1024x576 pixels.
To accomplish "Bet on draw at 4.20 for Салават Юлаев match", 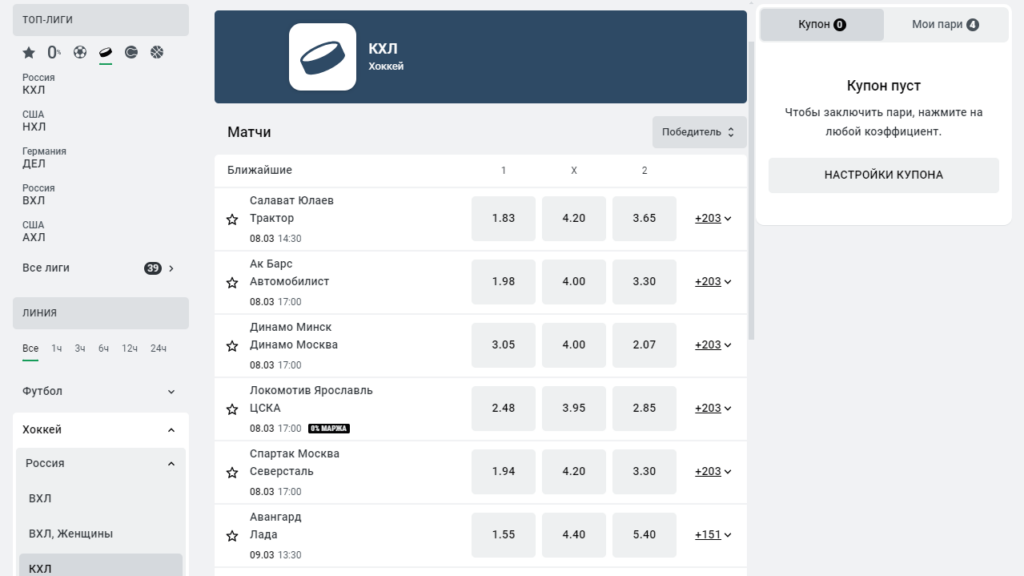I will [574, 218].
